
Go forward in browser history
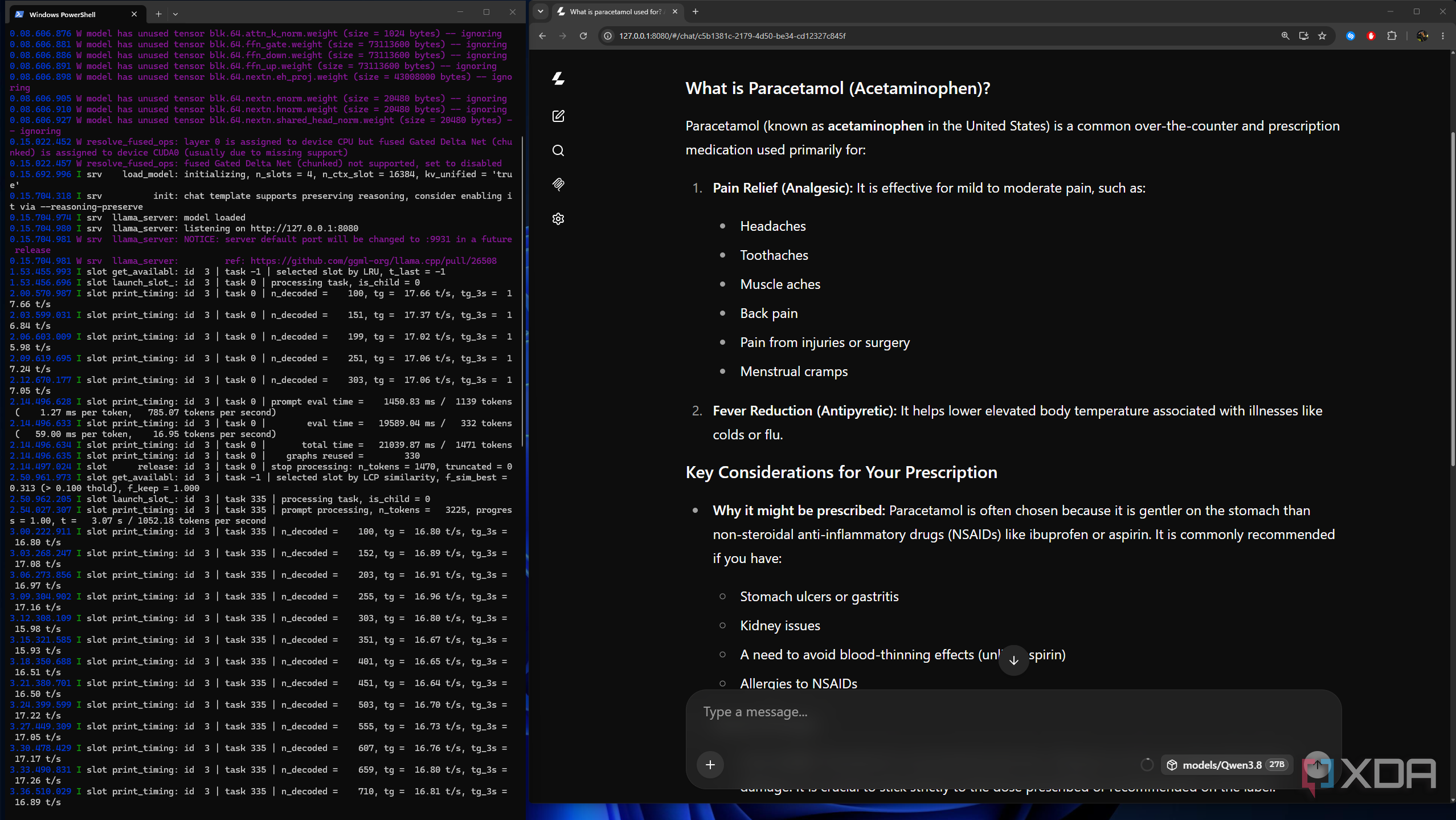[x=563, y=36]
